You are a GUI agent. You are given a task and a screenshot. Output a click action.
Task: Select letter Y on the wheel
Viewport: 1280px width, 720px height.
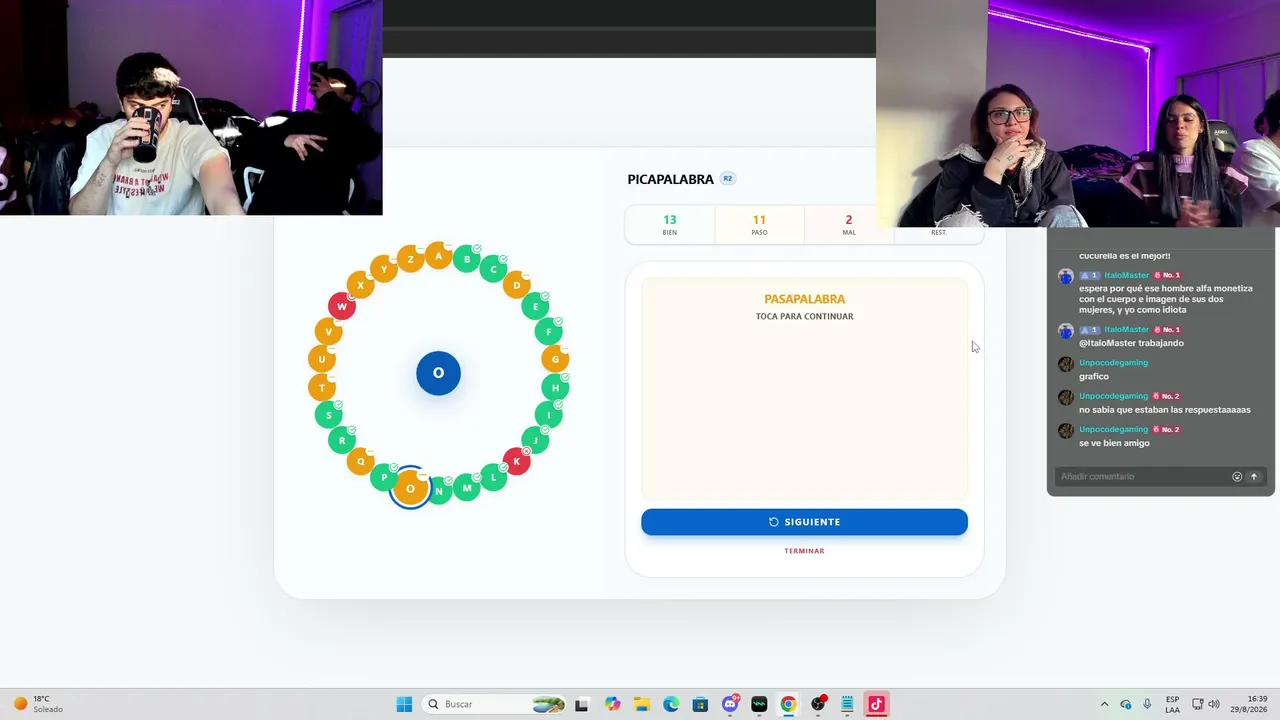[384, 269]
